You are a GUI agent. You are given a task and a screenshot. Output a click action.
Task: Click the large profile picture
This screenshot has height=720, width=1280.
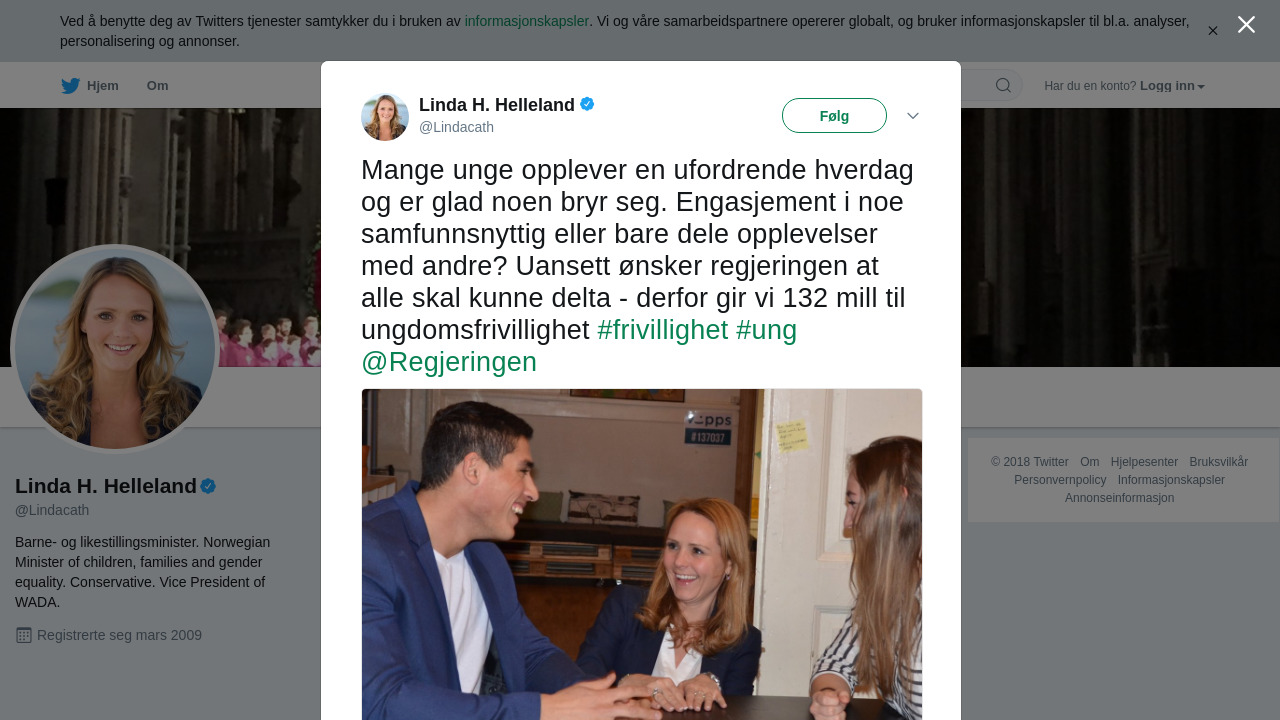point(115,349)
